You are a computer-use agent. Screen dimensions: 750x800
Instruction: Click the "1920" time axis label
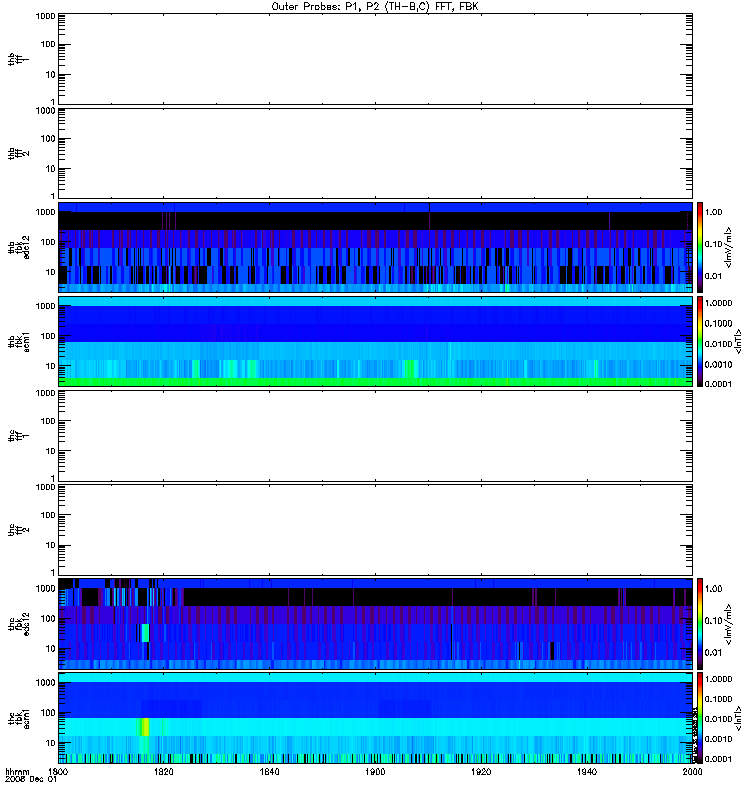click(x=481, y=771)
